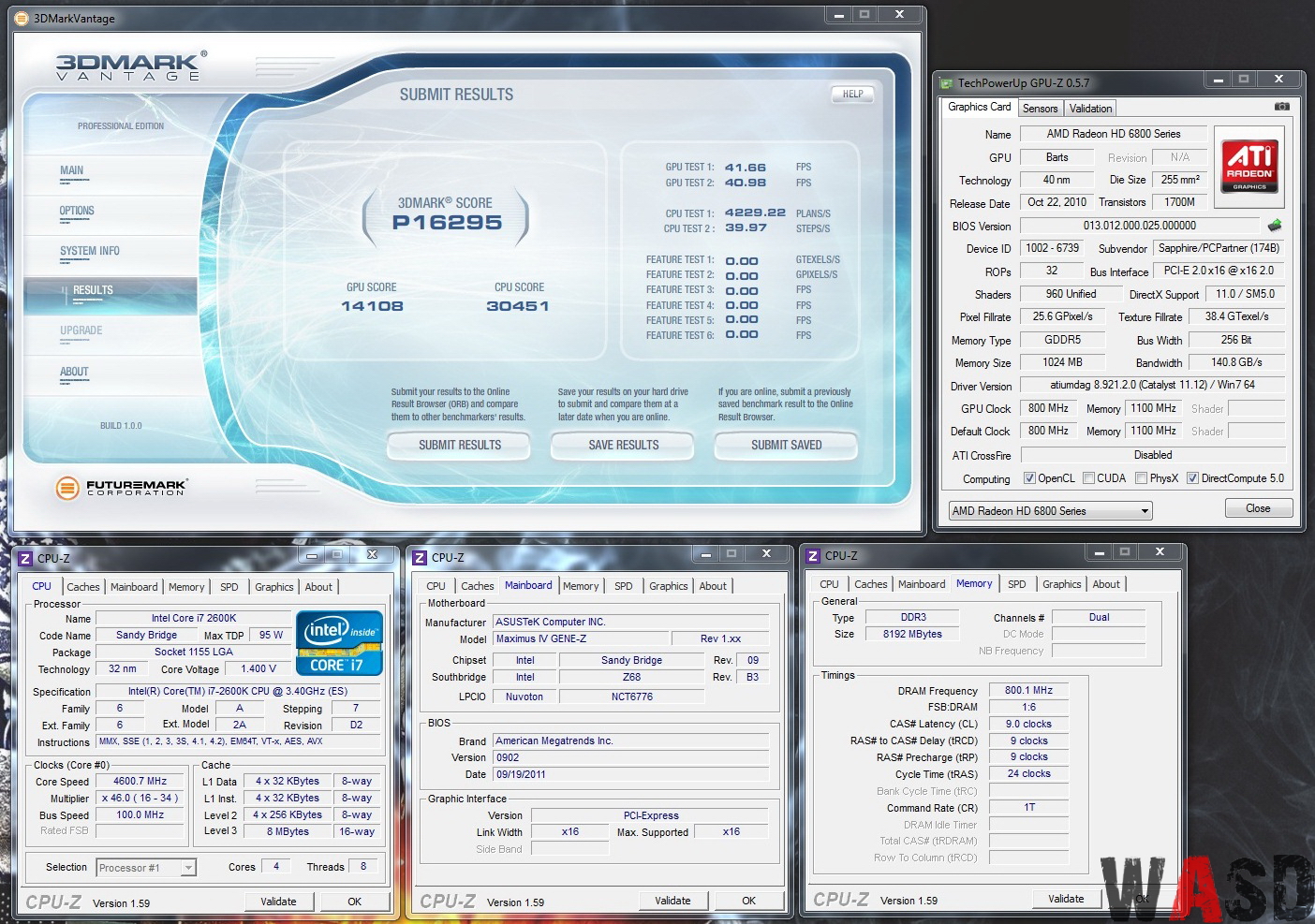
Task: Toggle the PhysX checkbox in GPU-Z
Action: 1141,478
